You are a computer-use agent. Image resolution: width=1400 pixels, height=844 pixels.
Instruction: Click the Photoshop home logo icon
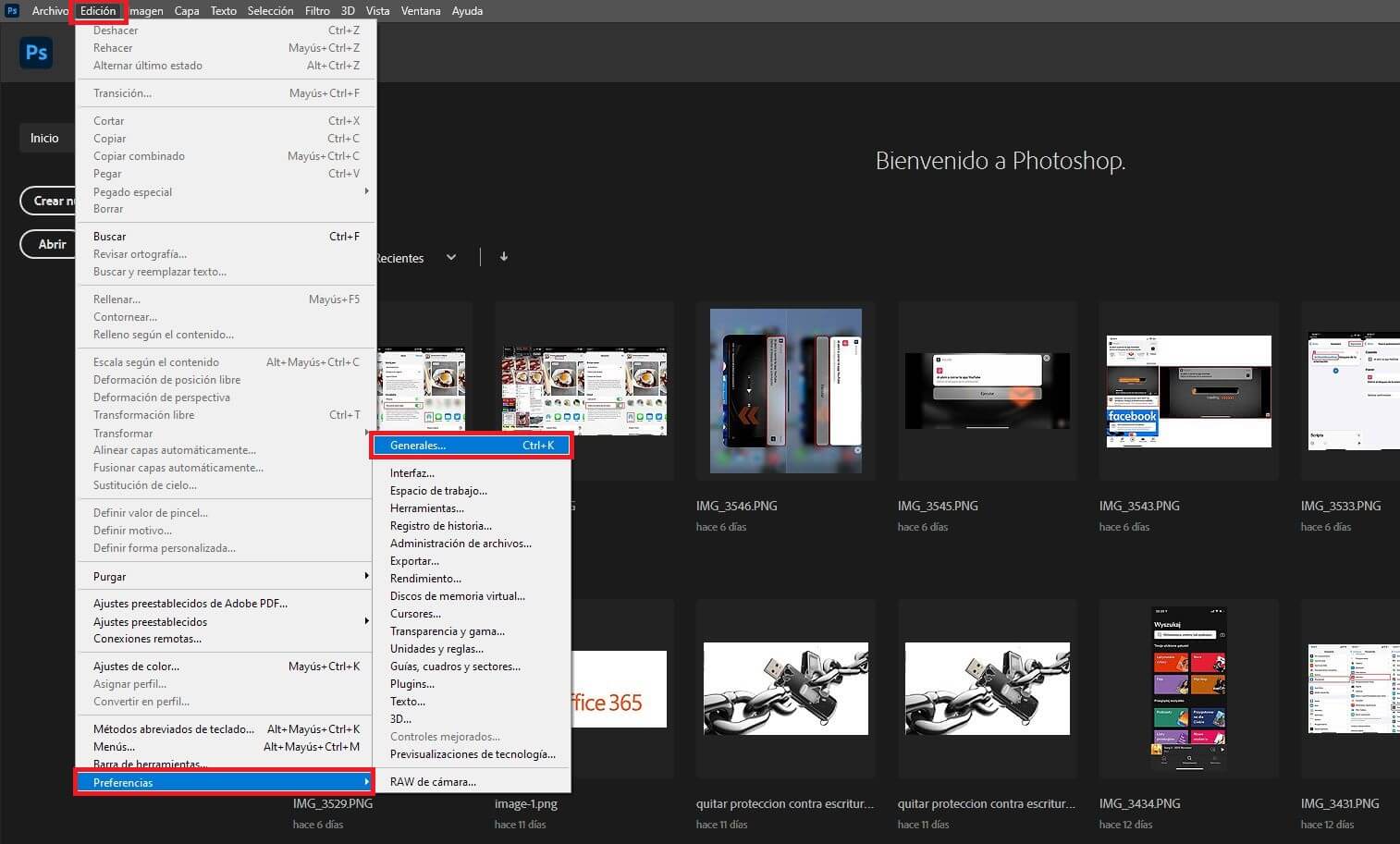coord(36,53)
